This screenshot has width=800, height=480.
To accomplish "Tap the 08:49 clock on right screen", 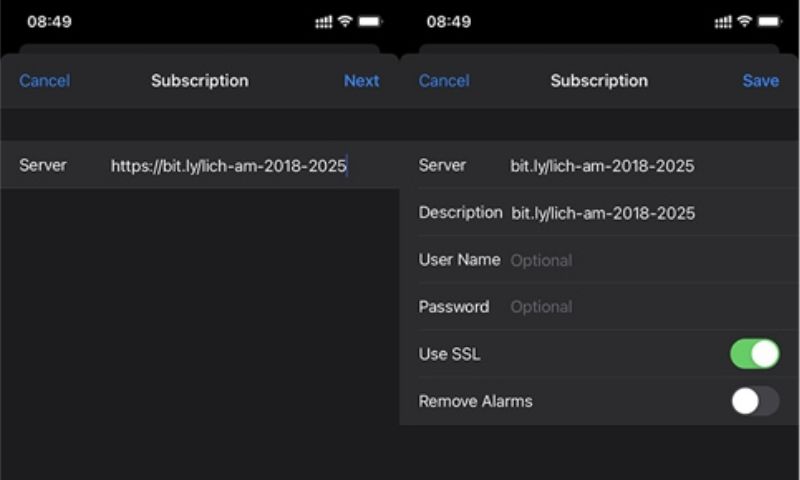I will [x=448, y=21].
